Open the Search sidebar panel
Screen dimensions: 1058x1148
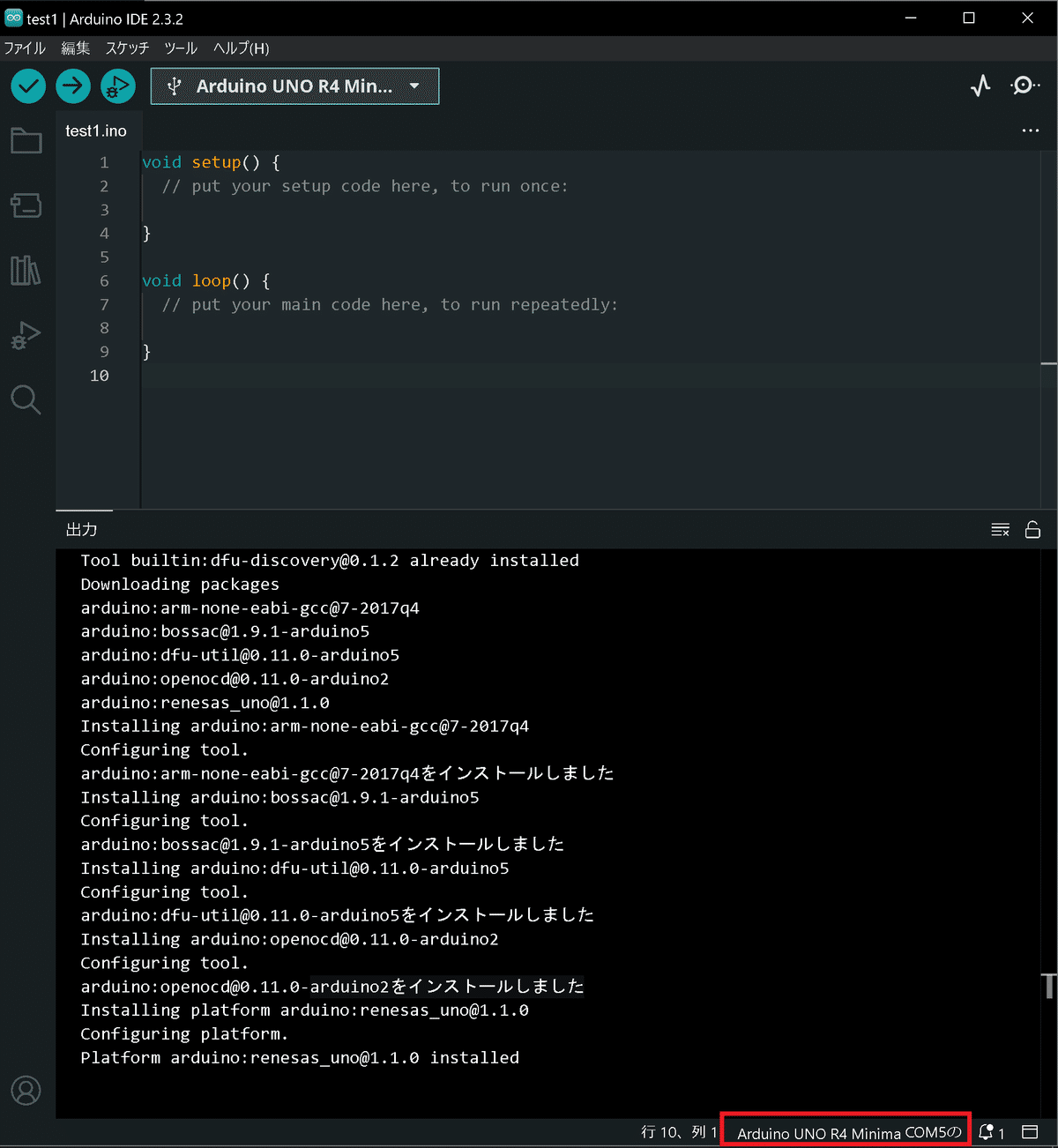coord(26,399)
